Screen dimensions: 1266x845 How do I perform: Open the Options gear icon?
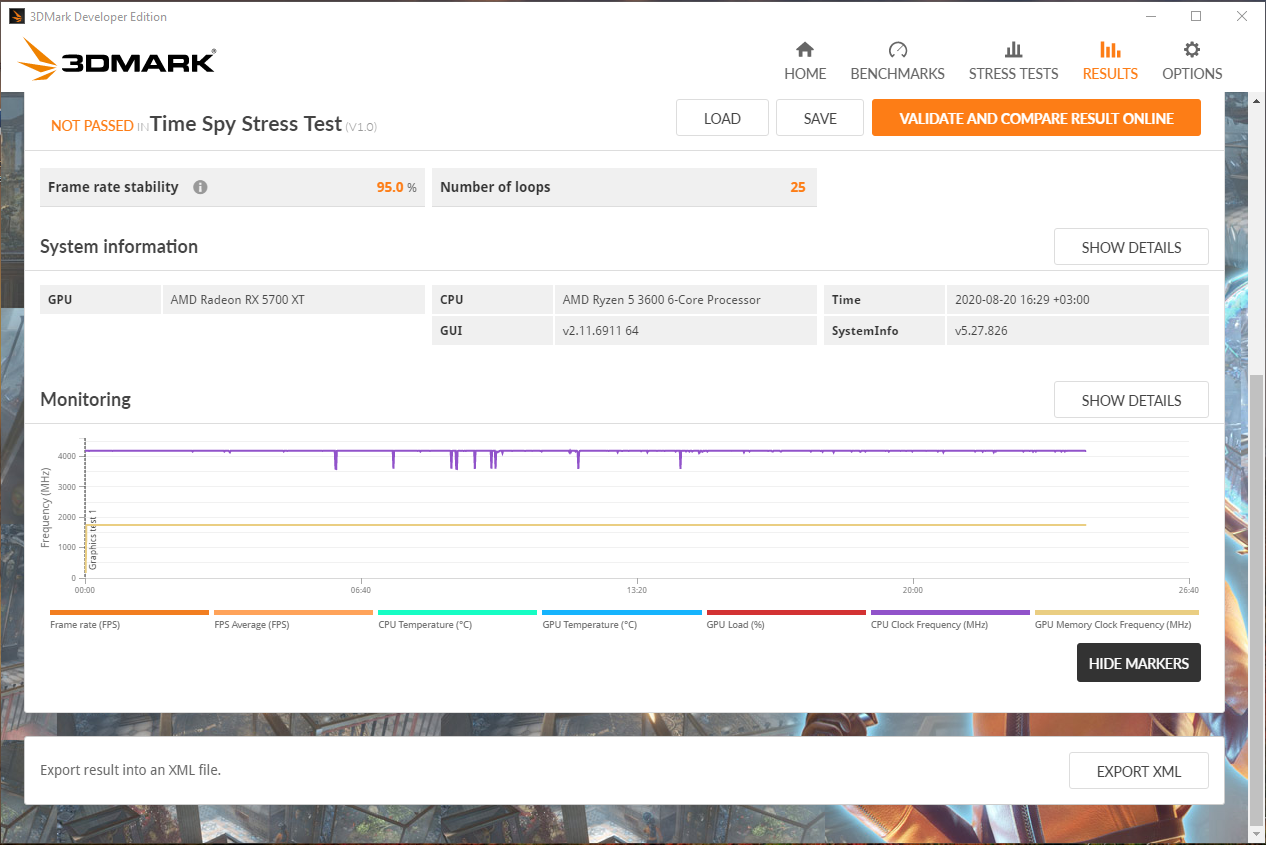click(1192, 50)
